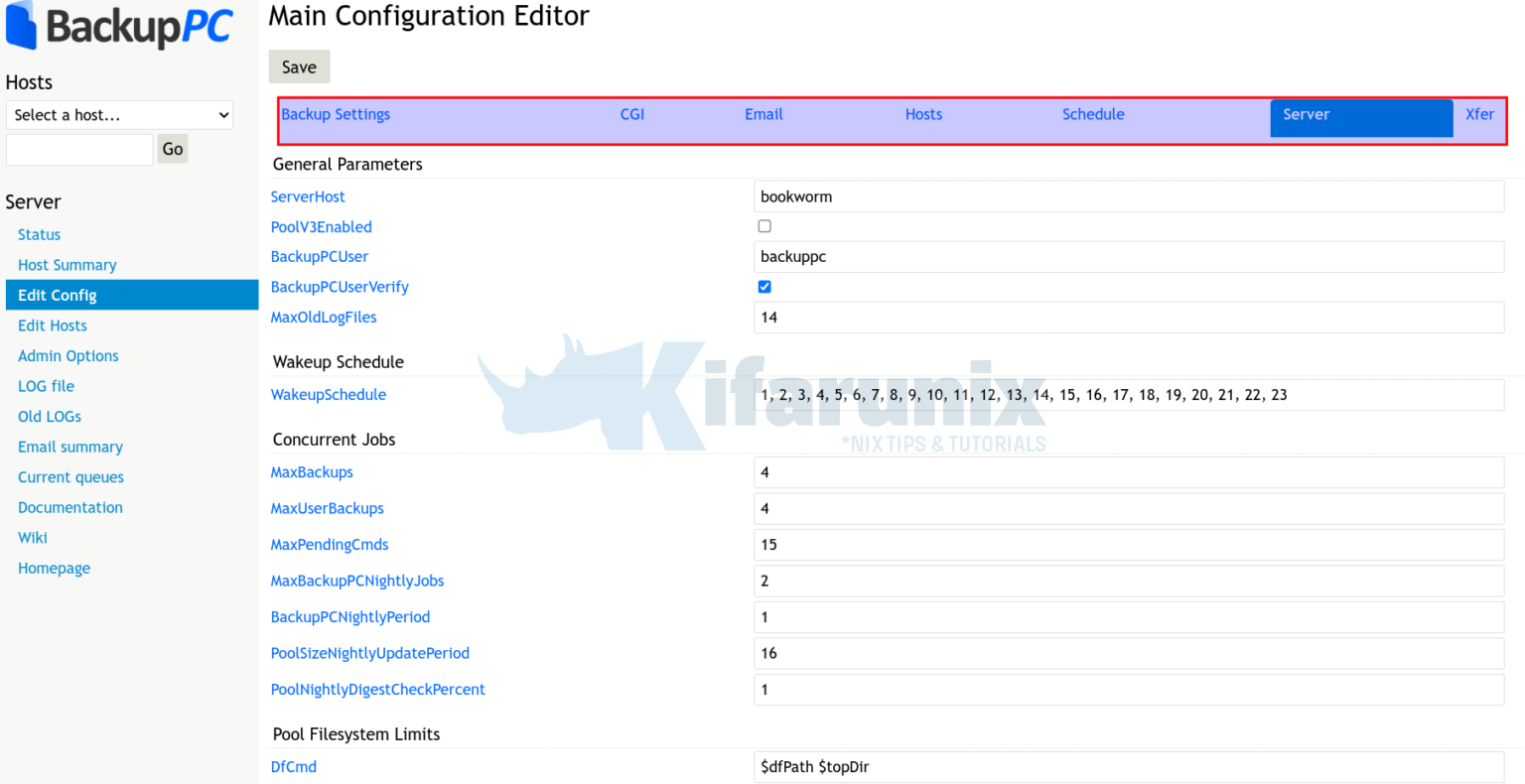The width and height of the screenshot is (1525, 784).
Task: Focus the MaxBackups value field
Action: click(x=1129, y=472)
